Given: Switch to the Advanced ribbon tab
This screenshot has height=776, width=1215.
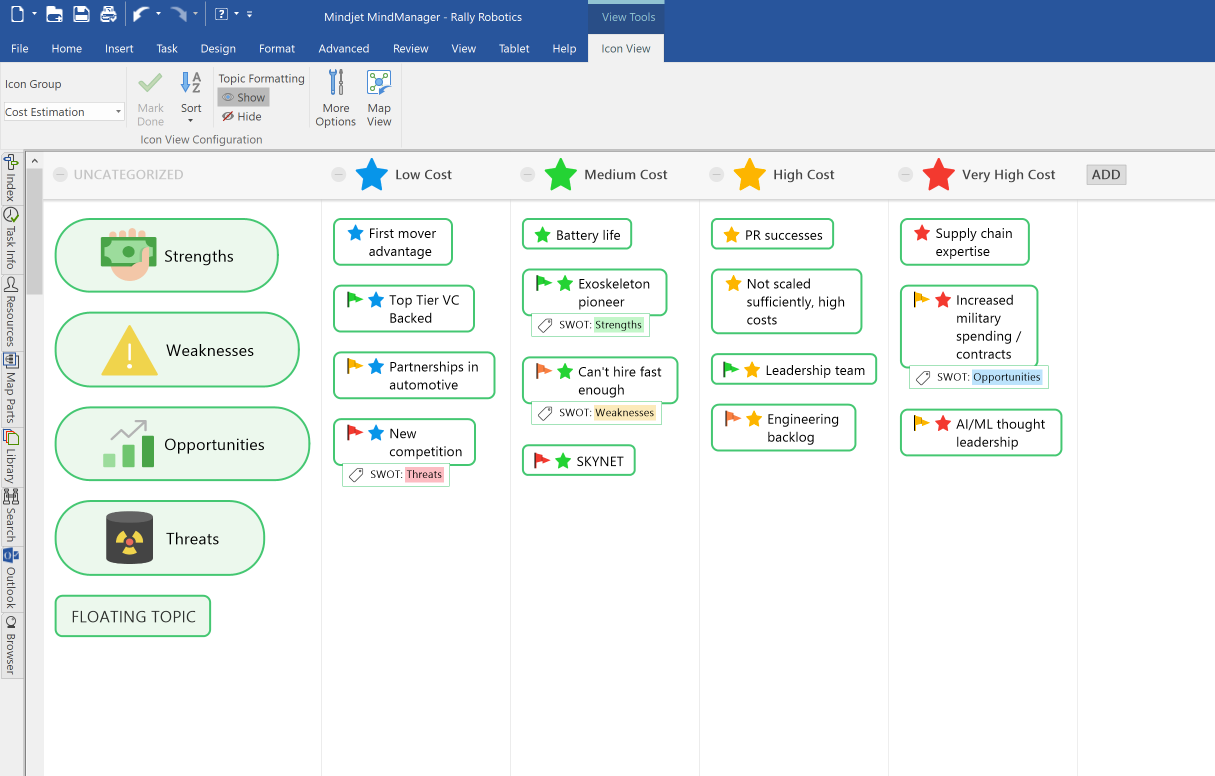Looking at the screenshot, I should tap(343, 47).
